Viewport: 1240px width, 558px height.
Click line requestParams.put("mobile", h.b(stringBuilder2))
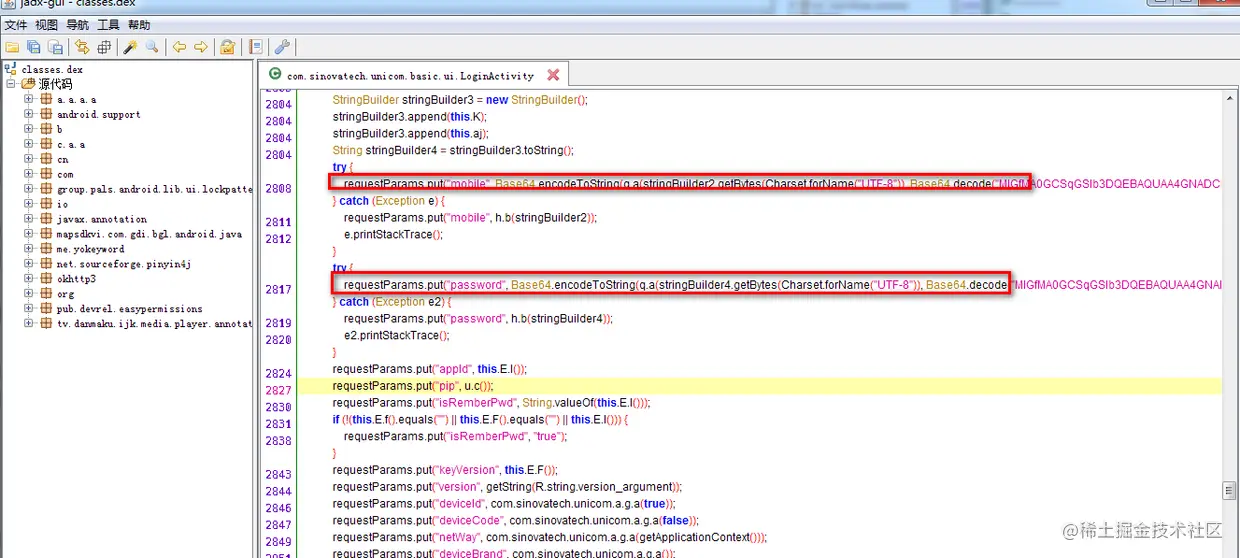click(x=470, y=217)
